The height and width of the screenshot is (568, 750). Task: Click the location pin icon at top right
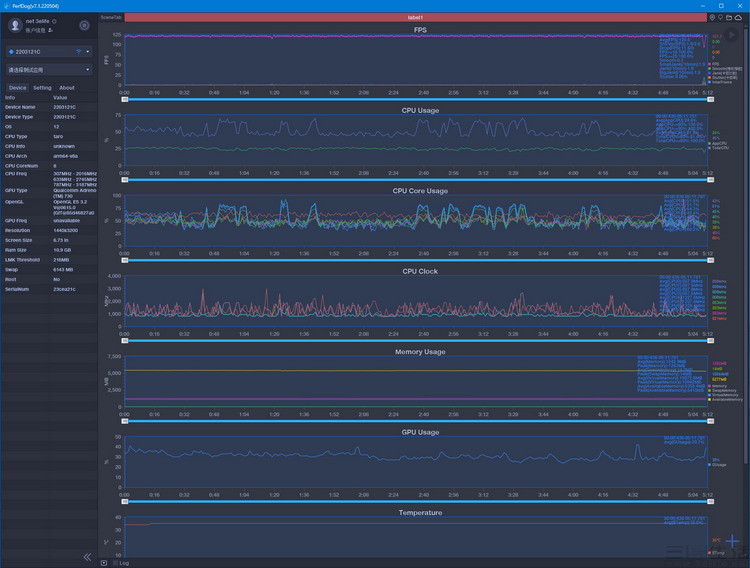click(x=712, y=17)
